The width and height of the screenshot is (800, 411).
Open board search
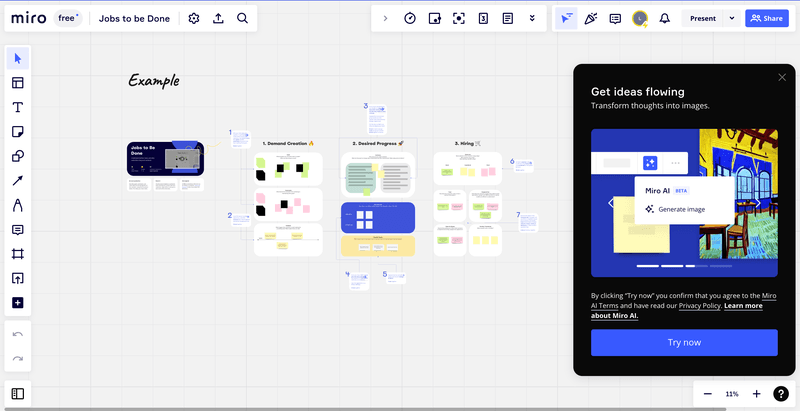[x=243, y=18]
